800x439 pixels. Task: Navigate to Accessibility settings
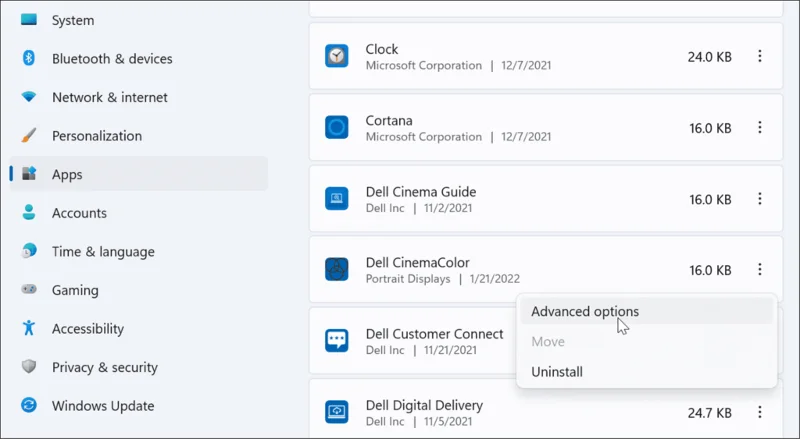pyautogui.click(x=88, y=329)
